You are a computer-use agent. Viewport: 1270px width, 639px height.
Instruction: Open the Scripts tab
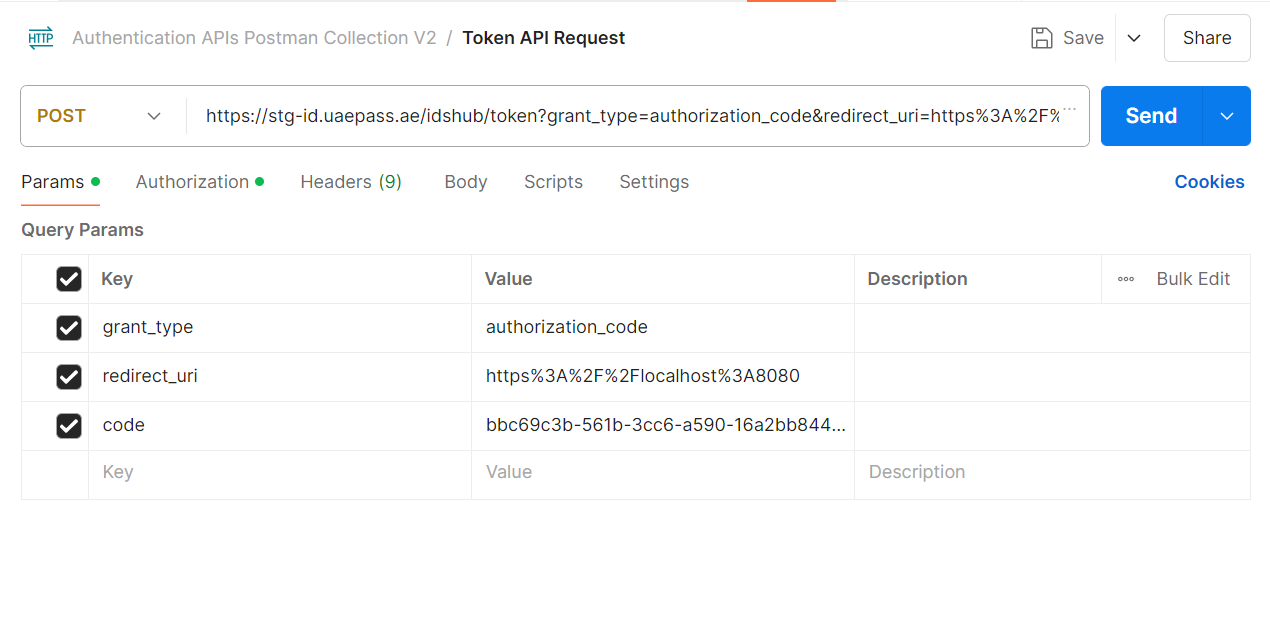coord(553,182)
